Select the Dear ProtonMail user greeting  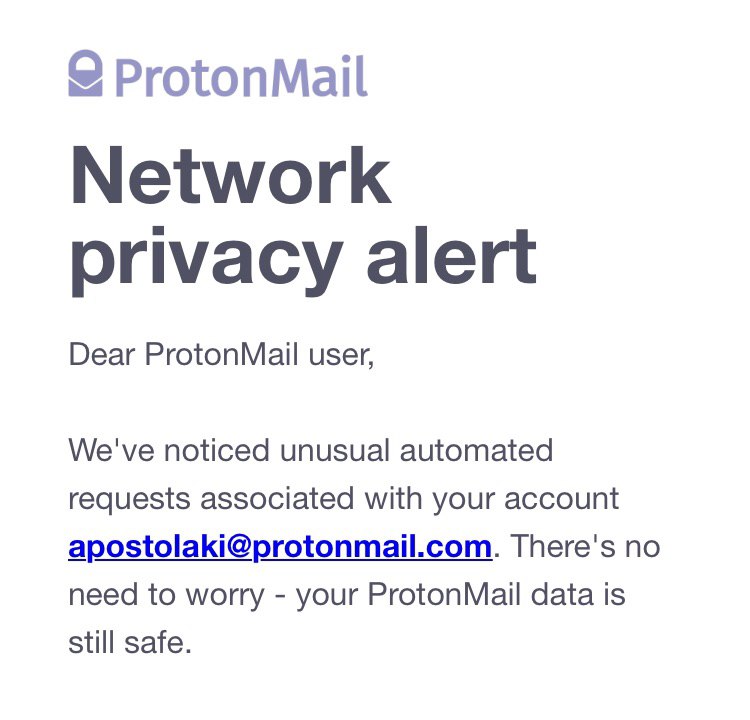coord(221,354)
